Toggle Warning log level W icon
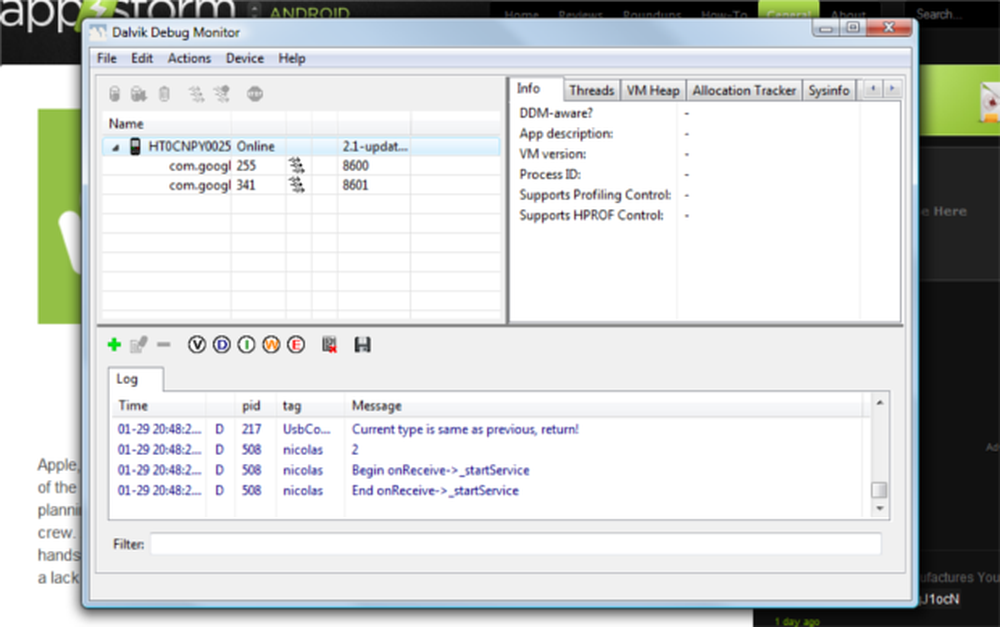1000x627 pixels. [x=271, y=345]
